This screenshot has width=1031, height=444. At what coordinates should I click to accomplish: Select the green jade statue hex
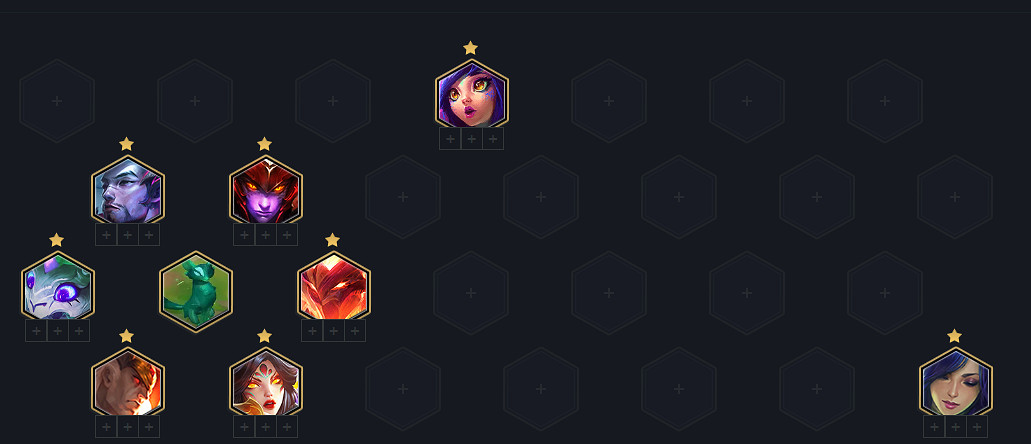click(x=196, y=291)
